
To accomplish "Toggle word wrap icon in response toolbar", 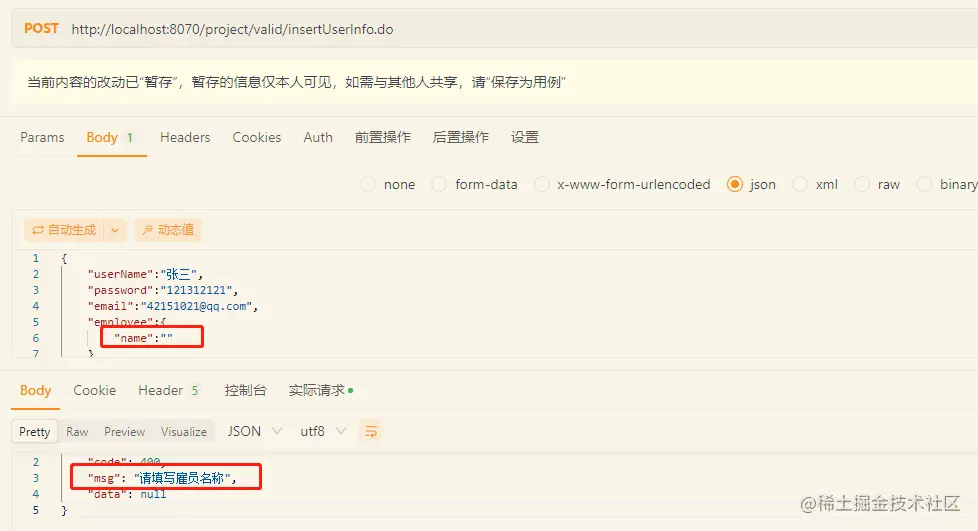I will 370,431.
